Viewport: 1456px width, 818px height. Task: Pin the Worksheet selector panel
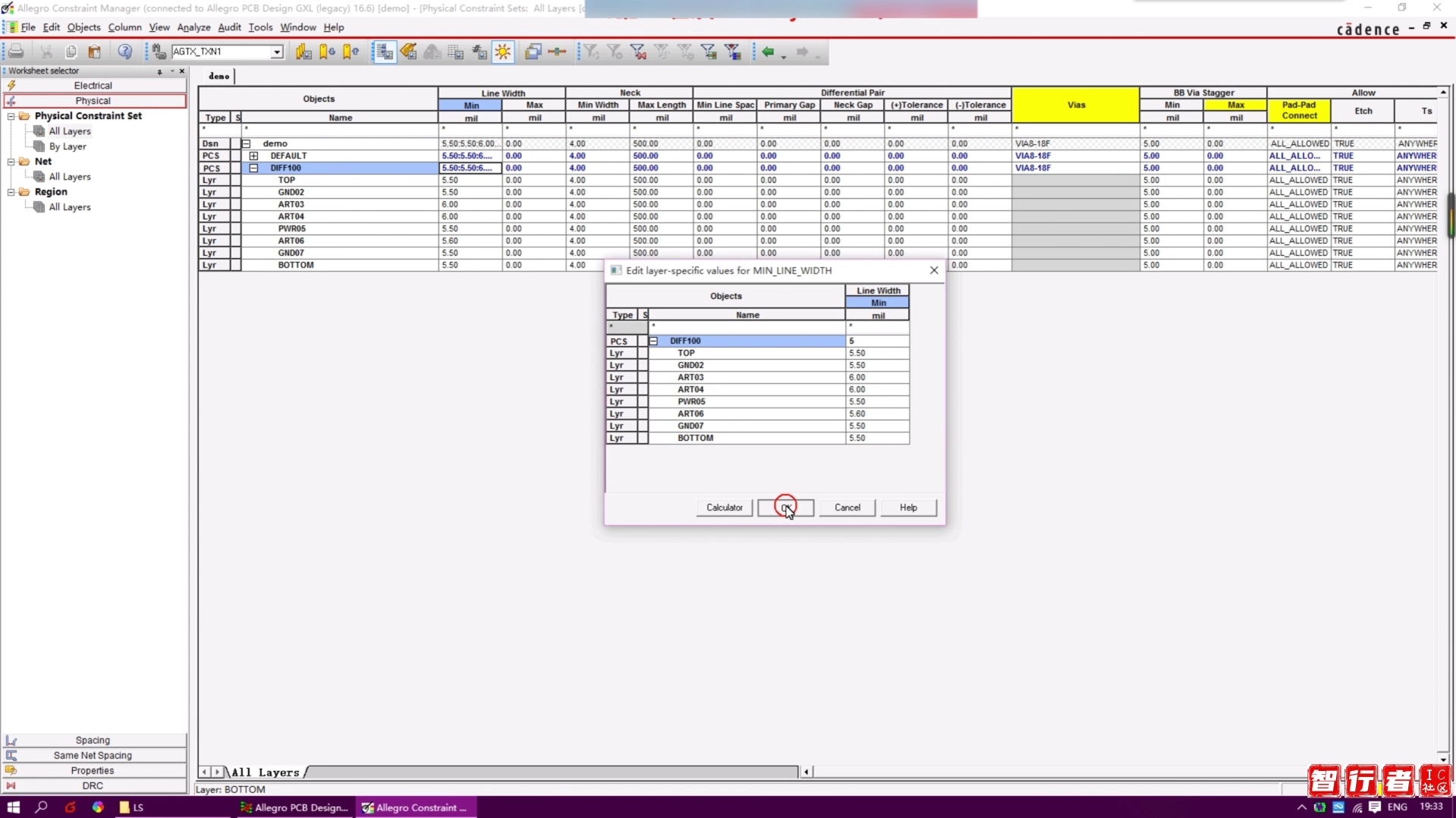159,71
